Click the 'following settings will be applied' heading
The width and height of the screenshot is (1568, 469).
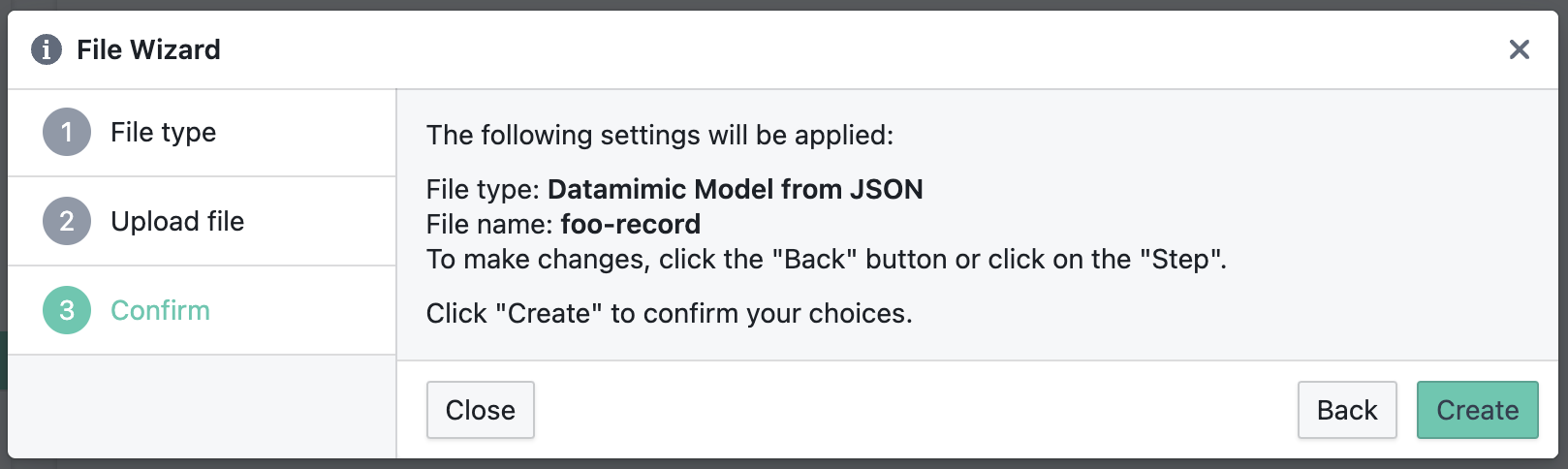[x=660, y=135]
